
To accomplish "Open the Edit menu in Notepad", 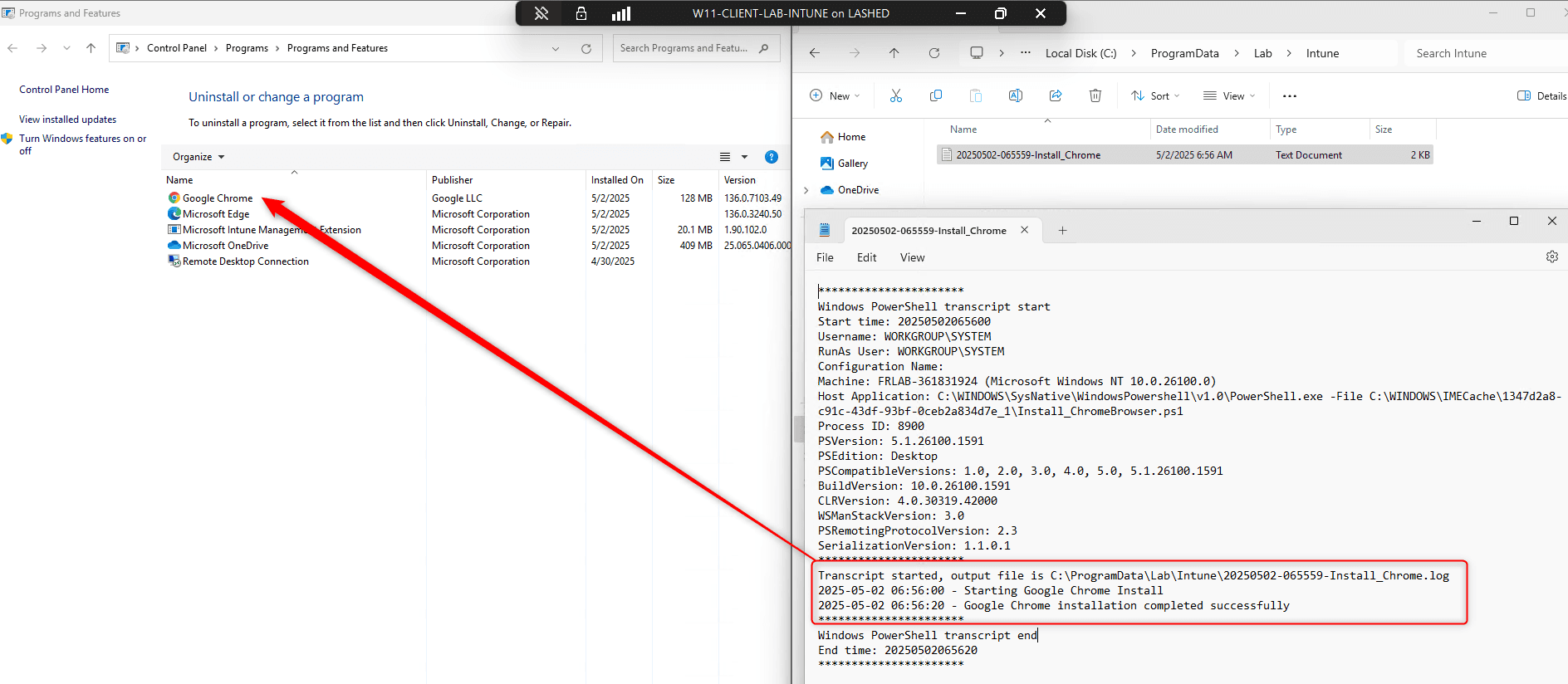I will click(866, 257).
